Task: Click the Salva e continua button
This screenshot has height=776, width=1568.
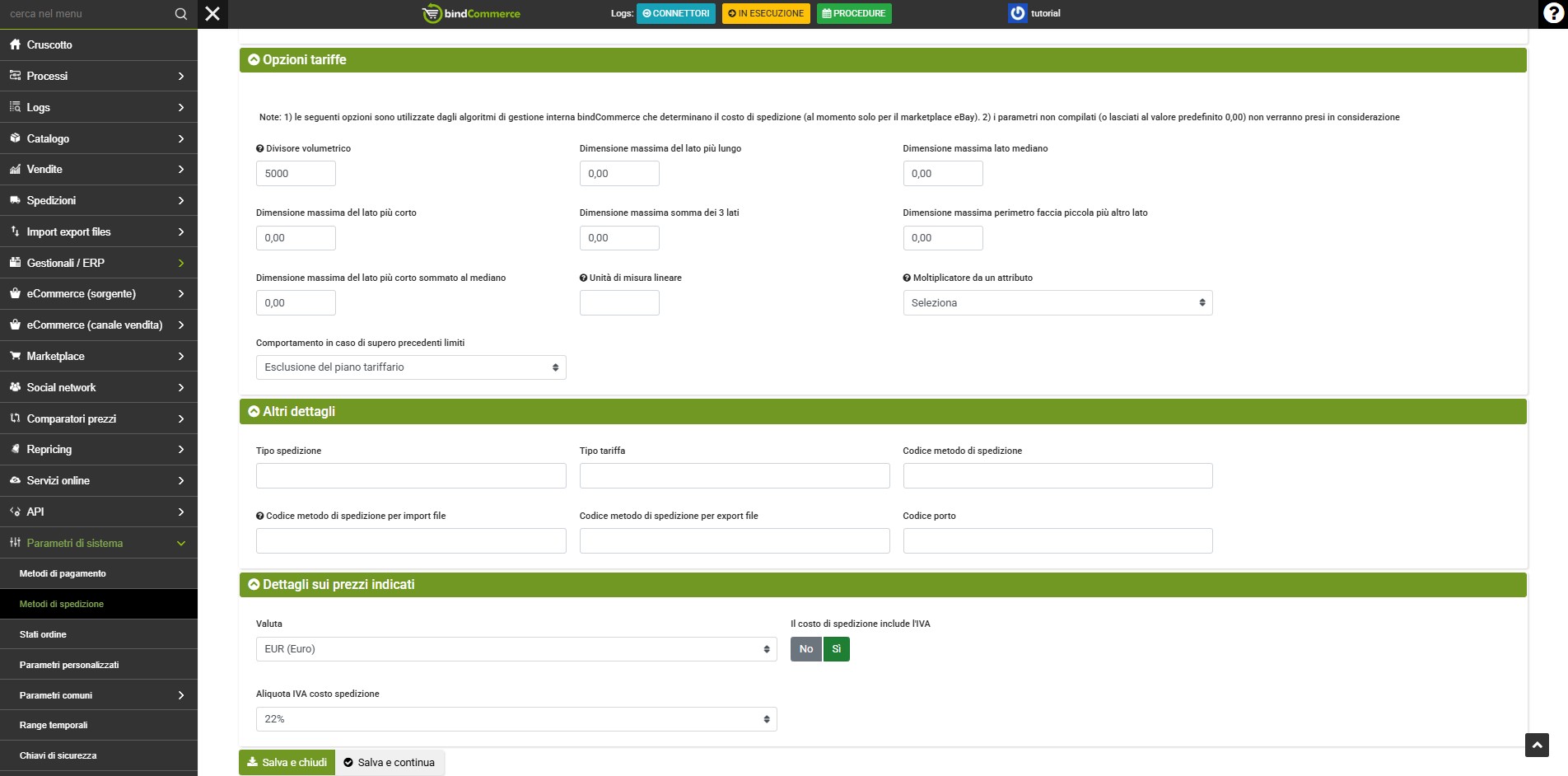Action: [390, 763]
